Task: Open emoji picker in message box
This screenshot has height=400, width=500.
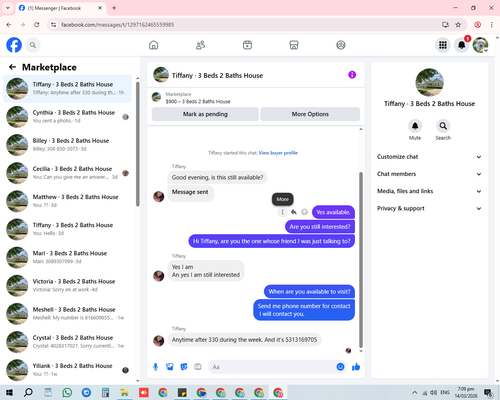Action: coord(340,367)
